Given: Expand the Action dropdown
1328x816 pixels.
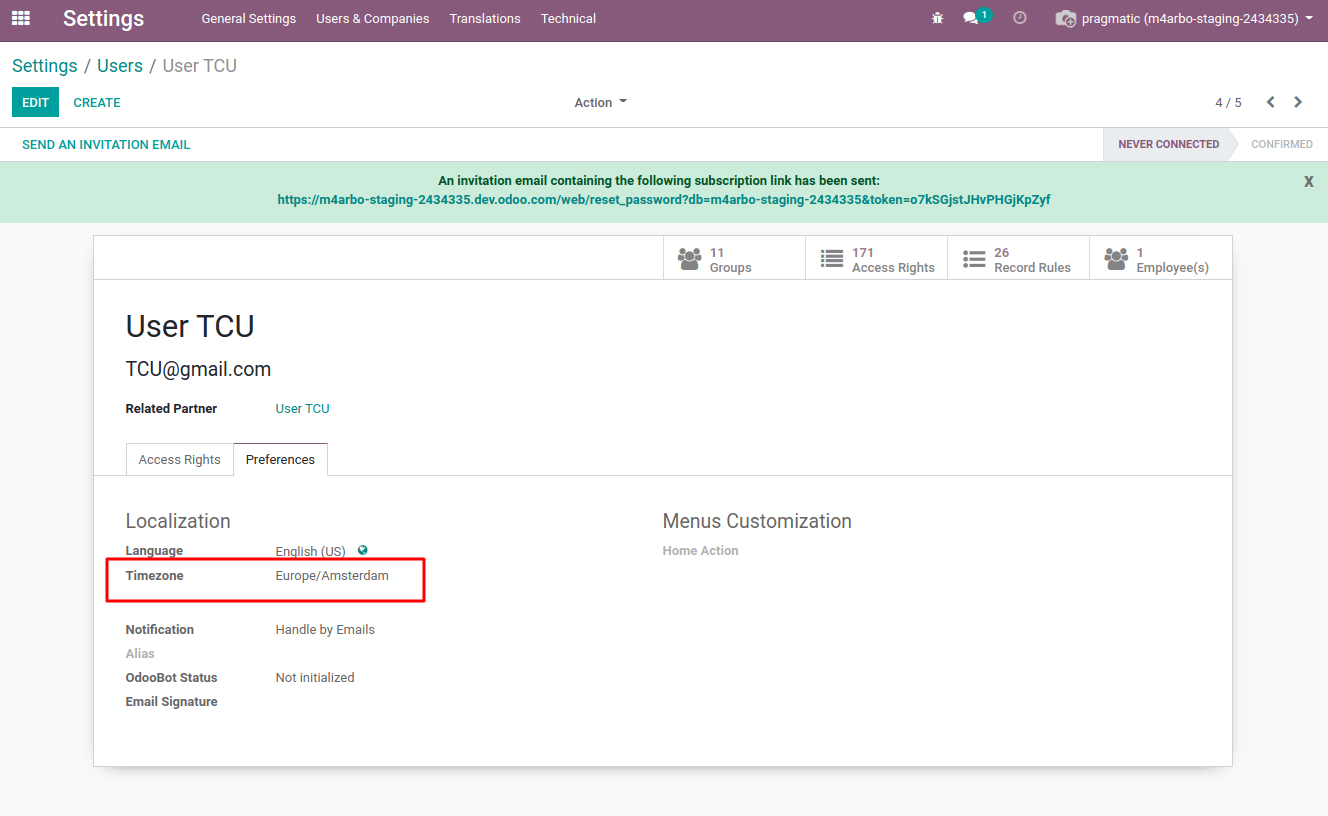Looking at the screenshot, I should click(601, 103).
